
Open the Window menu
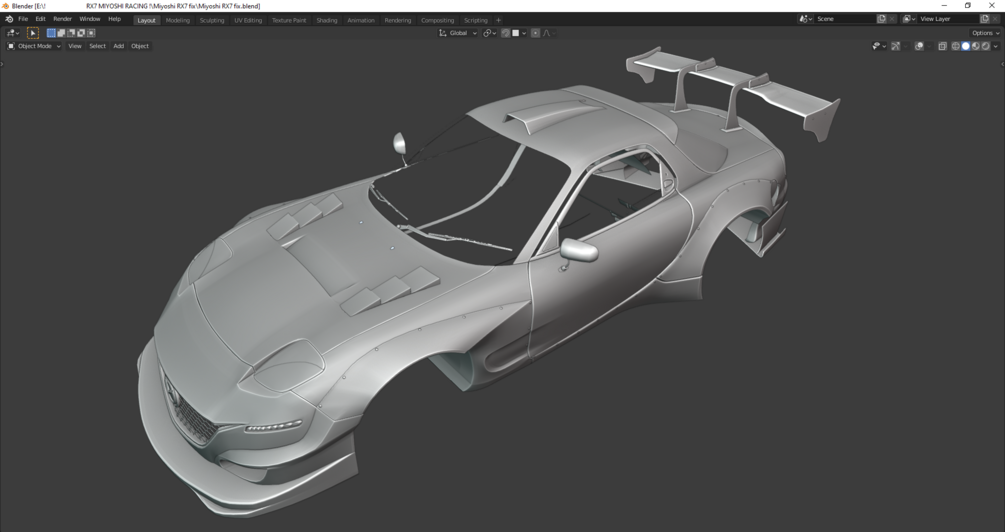coord(90,19)
